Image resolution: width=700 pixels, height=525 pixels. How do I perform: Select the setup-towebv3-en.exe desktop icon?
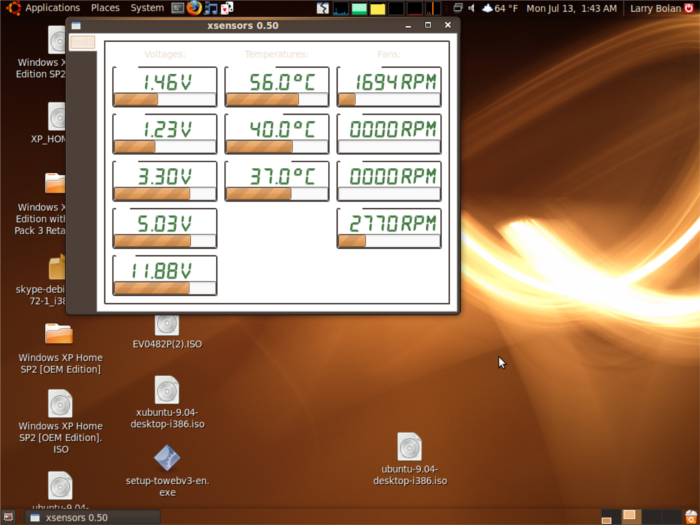coord(167,458)
